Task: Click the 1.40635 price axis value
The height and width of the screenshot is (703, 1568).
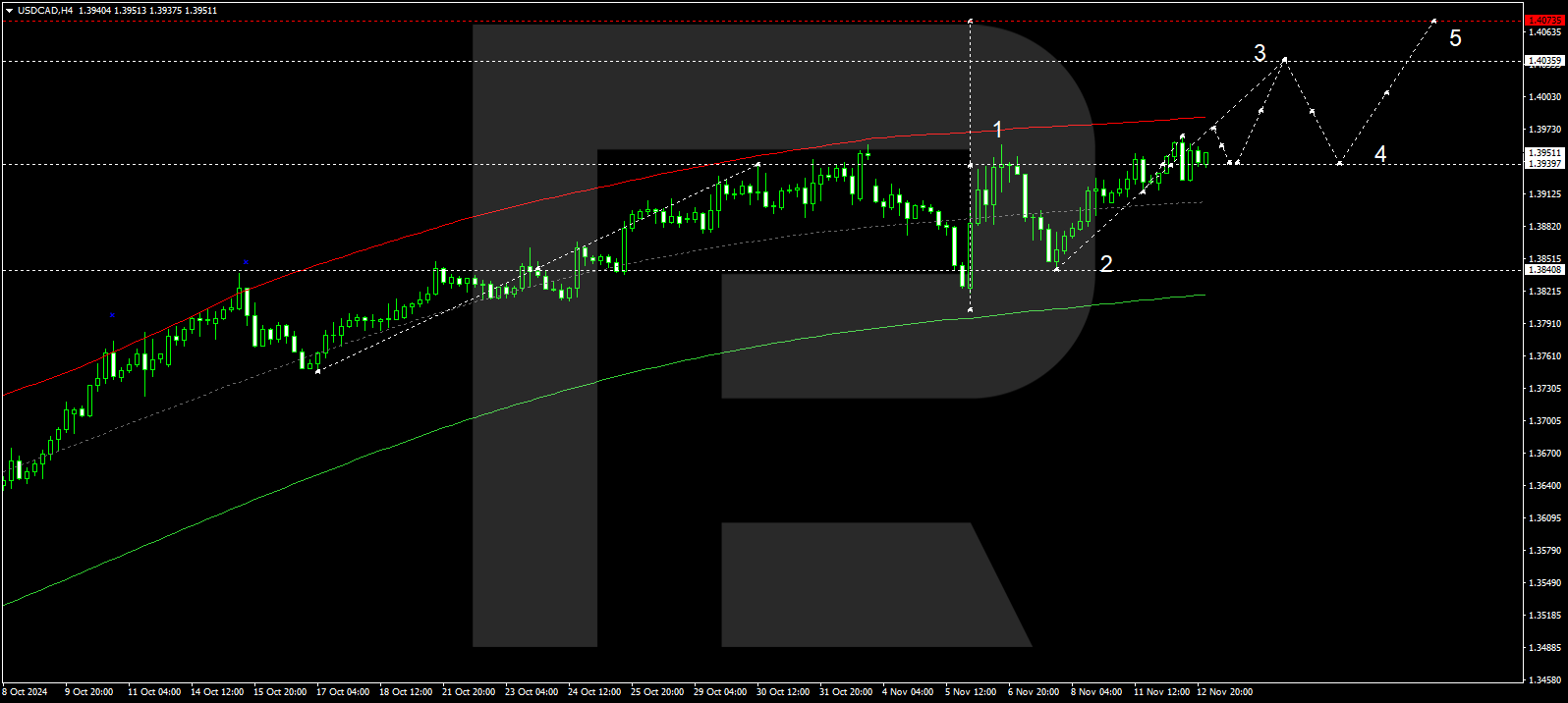Action: (1545, 31)
